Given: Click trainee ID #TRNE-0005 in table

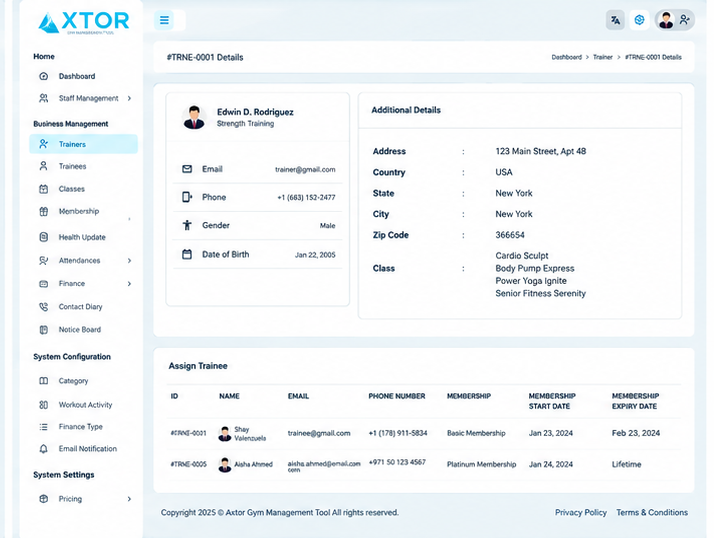Looking at the screenshot, I should click(189, 464).
